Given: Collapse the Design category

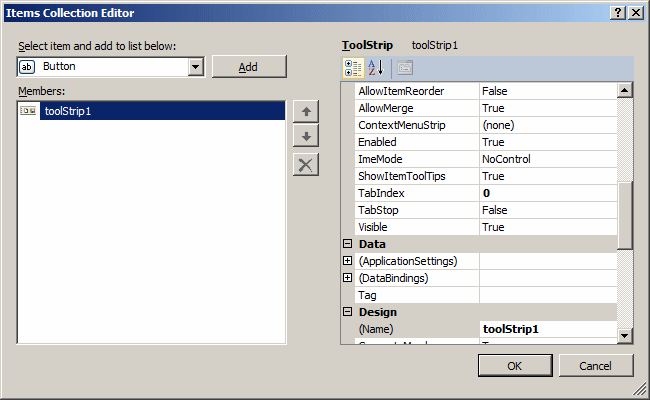Looking at the screenshot, I should coord(347,312).
